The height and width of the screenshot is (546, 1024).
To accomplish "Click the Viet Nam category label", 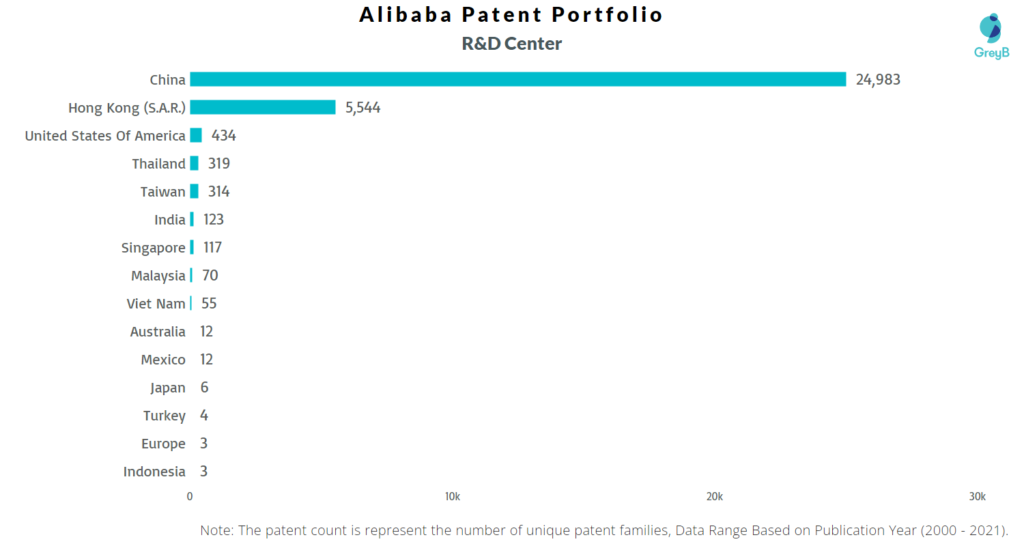I will point(156,303).
